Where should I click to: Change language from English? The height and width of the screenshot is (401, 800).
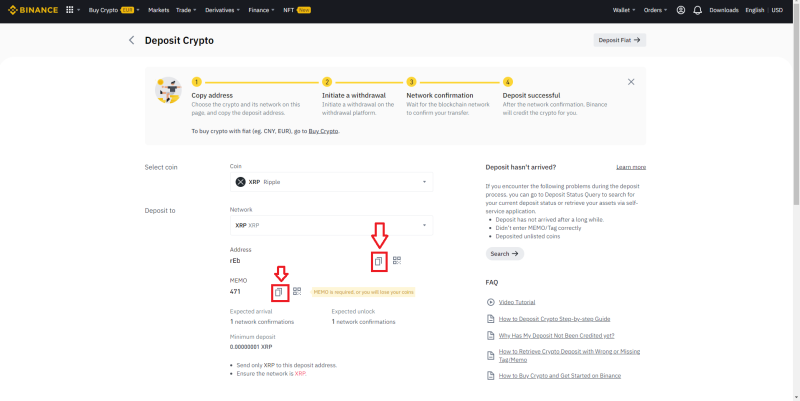(755, 10)
